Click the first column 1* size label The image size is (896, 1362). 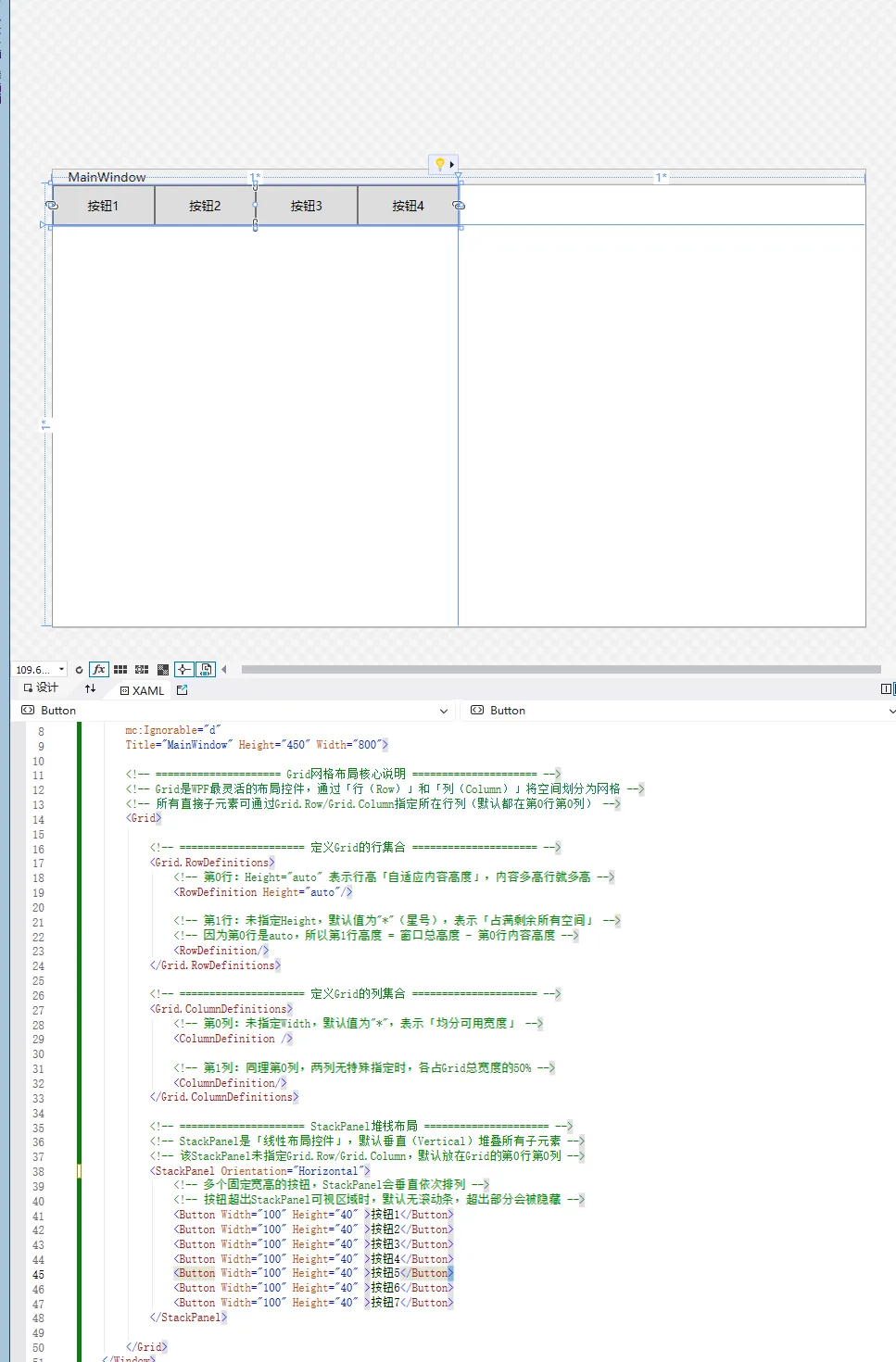coord(256,177)
